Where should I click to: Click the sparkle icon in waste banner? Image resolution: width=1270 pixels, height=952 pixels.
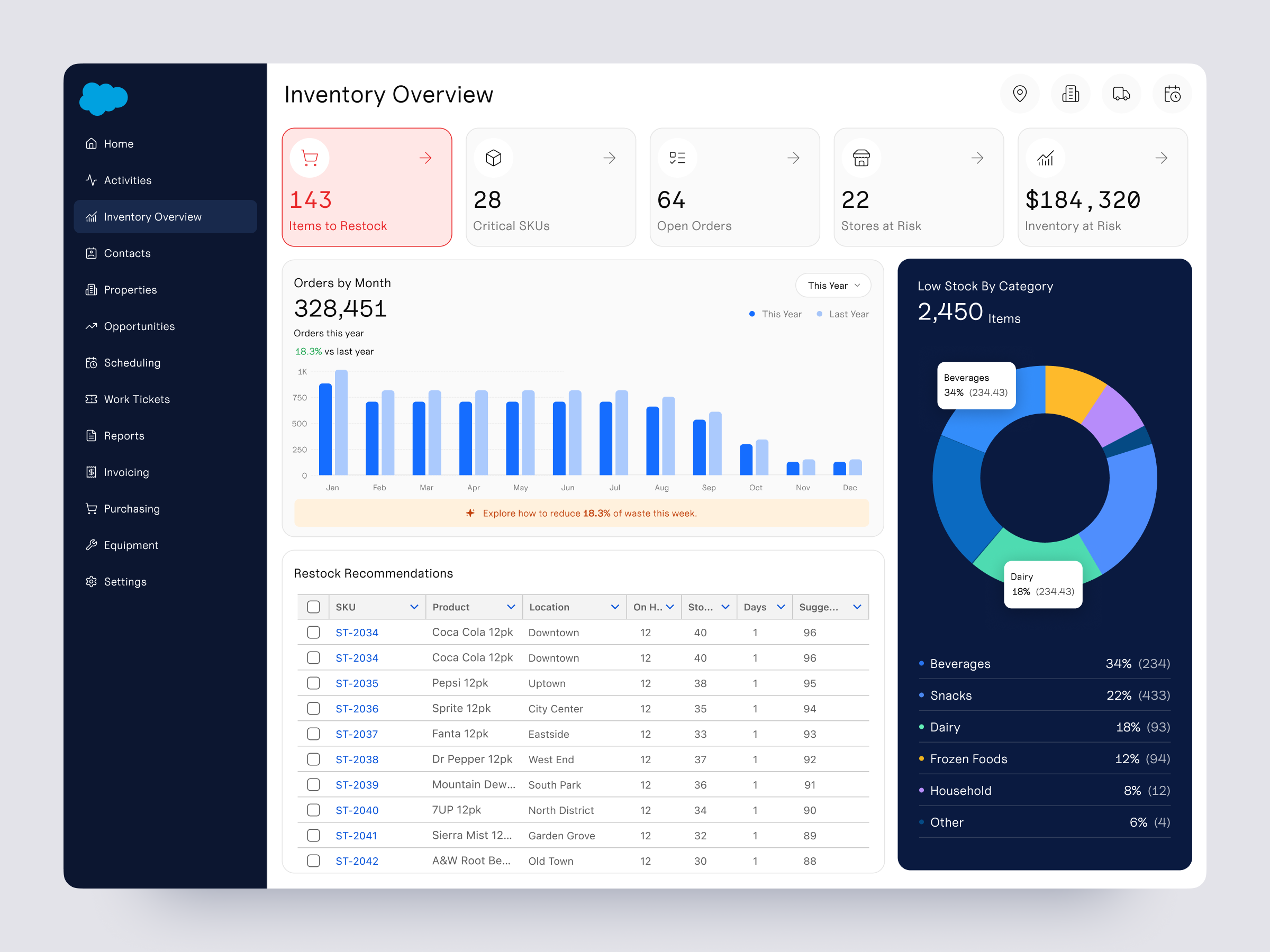coord(470,513)
